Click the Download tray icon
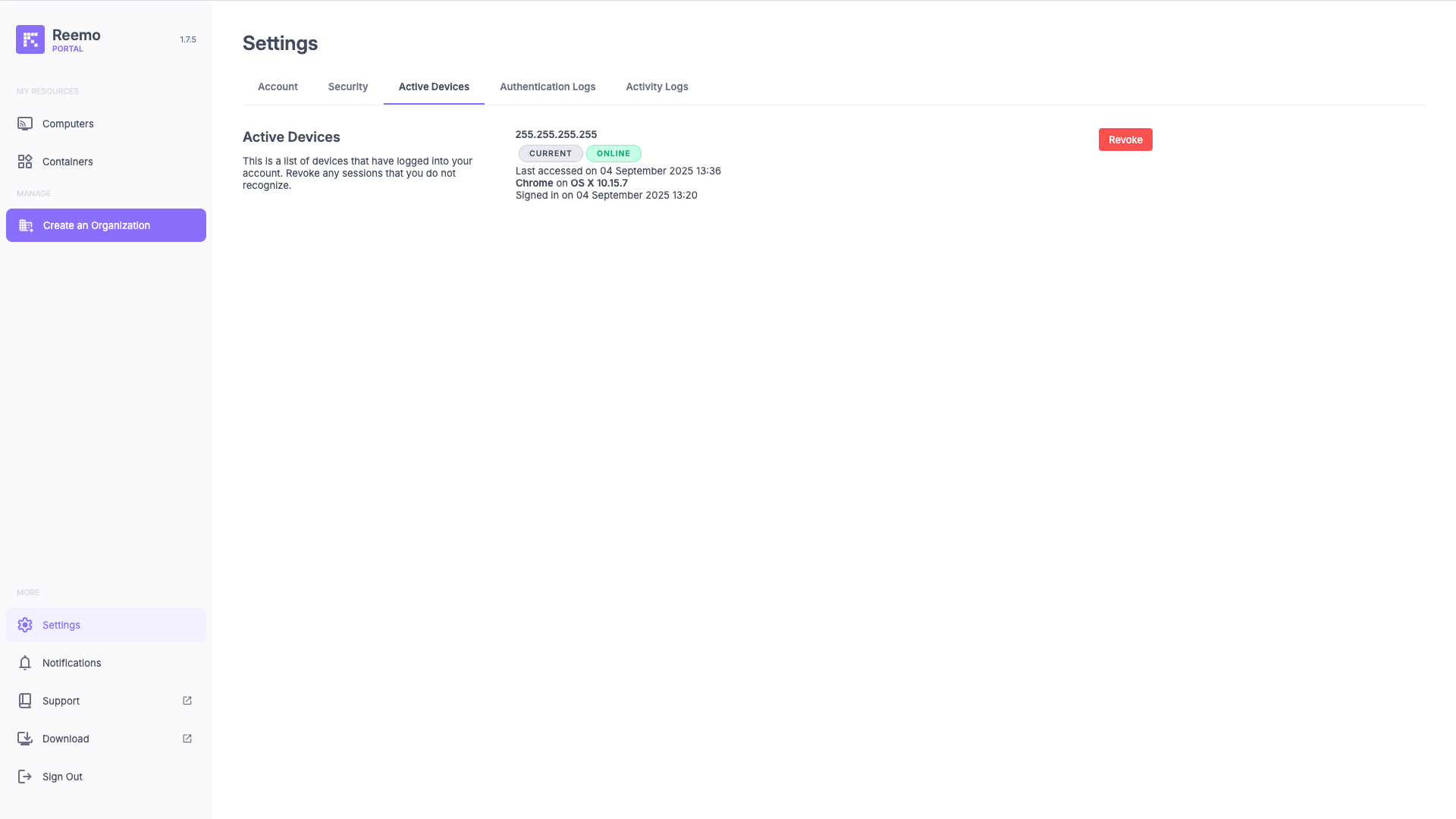This screenshot has height=819, width=1456. pyautogui.click(x=25, y=739)
